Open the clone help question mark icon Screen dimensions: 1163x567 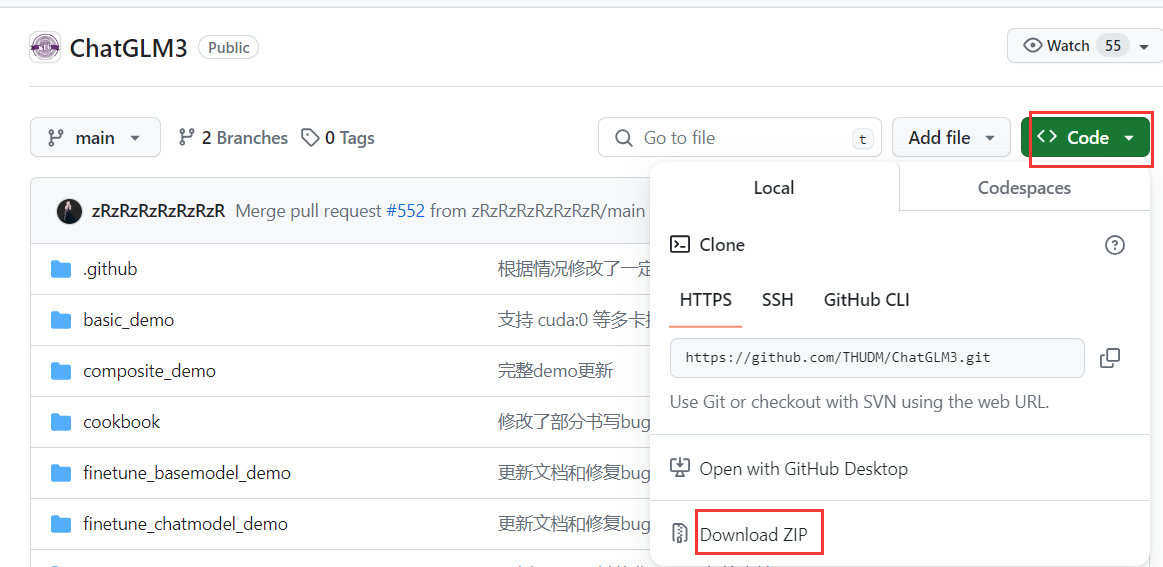point(1115,245)
